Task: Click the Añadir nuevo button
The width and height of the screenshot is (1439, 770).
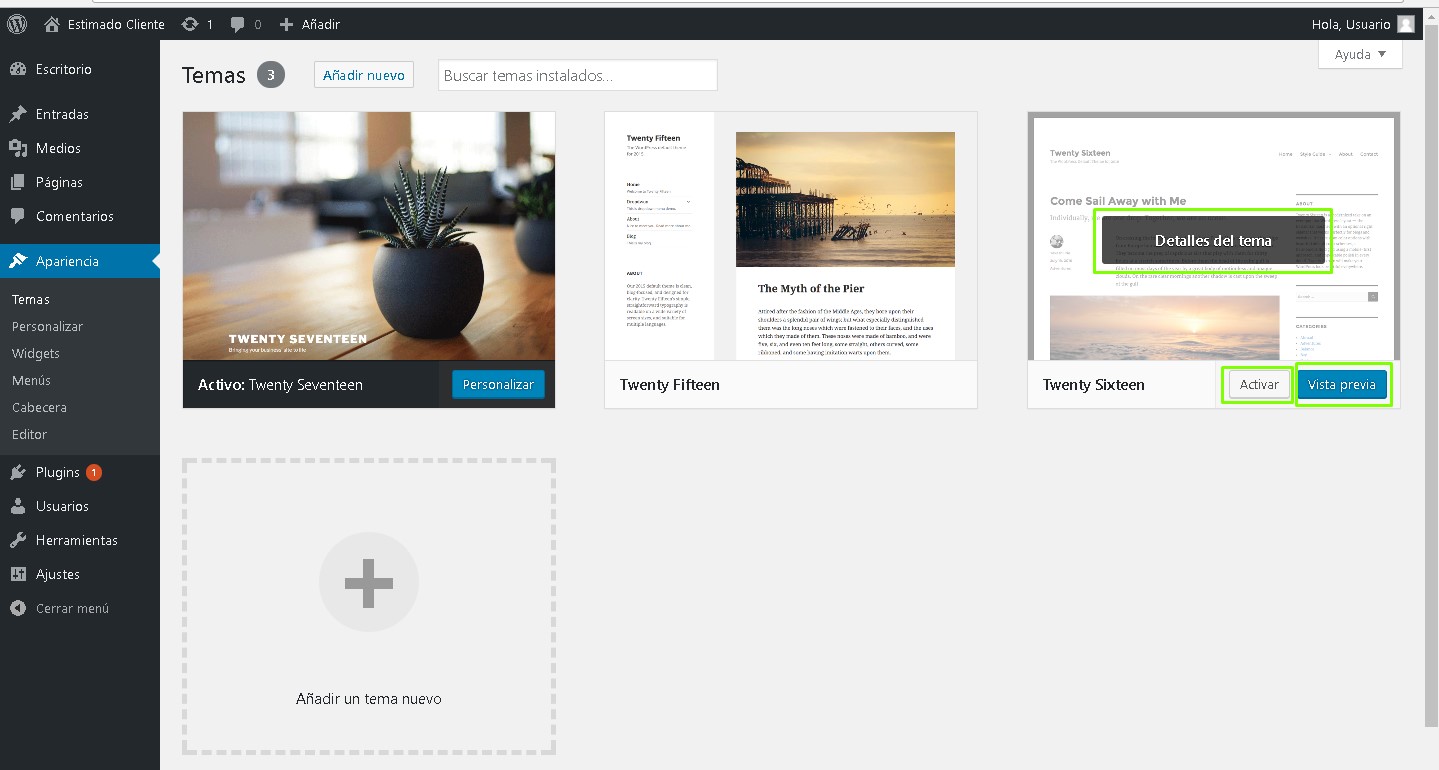Action: point(364,75)
